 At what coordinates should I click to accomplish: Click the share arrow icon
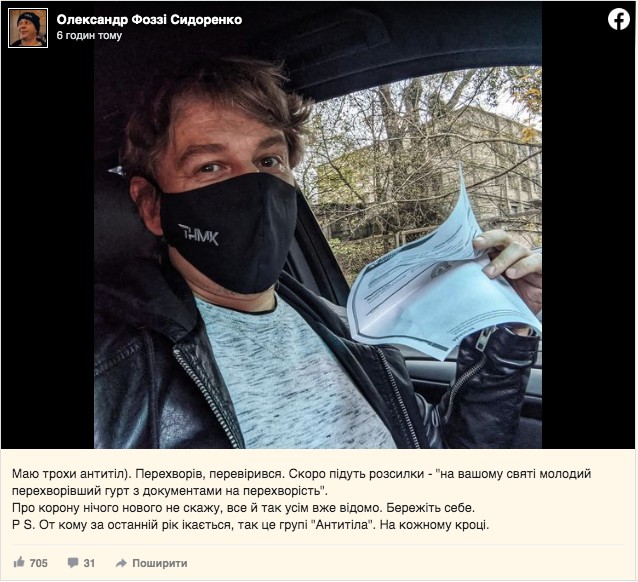click(x=120, y=563)
